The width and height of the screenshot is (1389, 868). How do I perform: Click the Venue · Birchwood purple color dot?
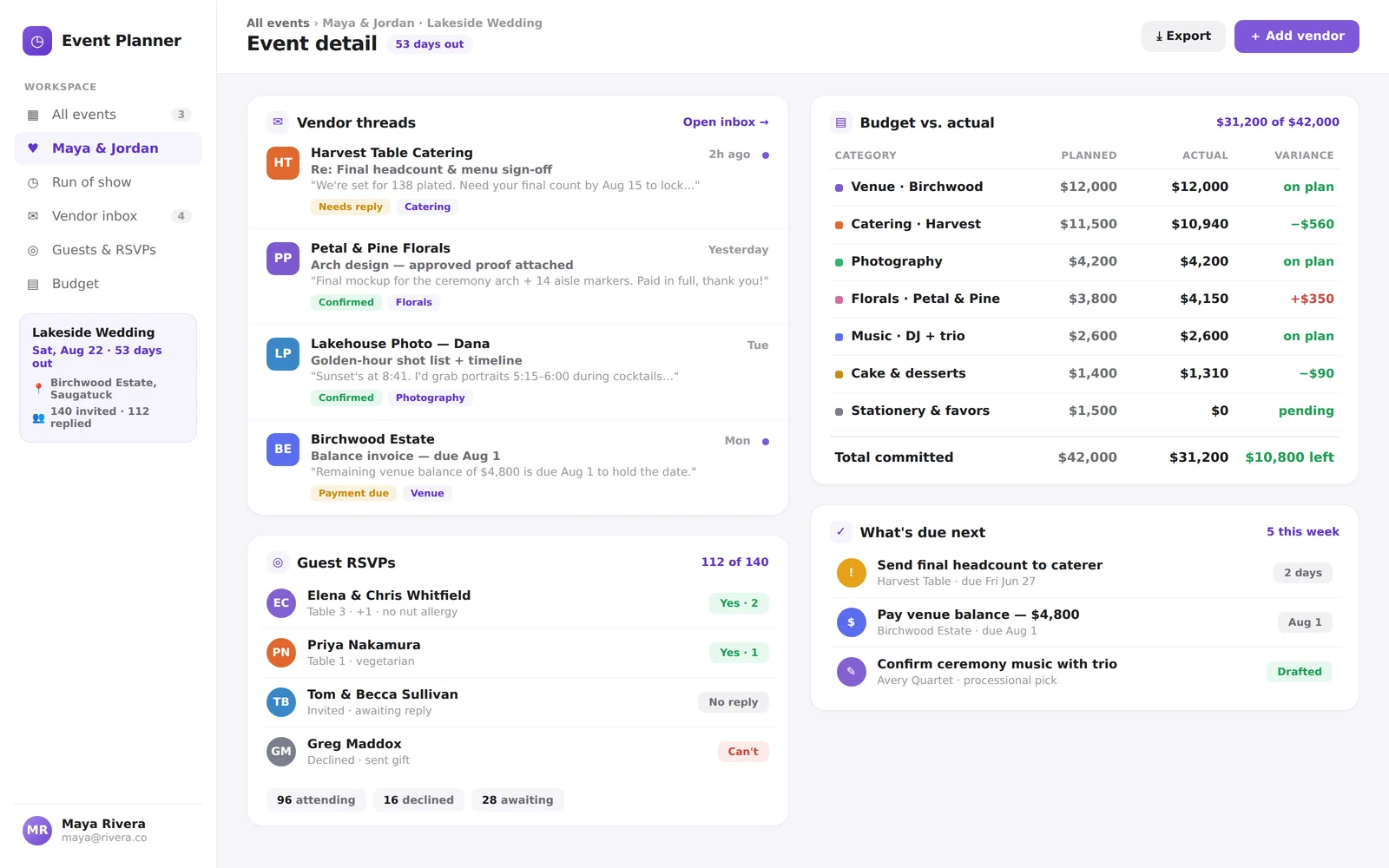(839, 187)
